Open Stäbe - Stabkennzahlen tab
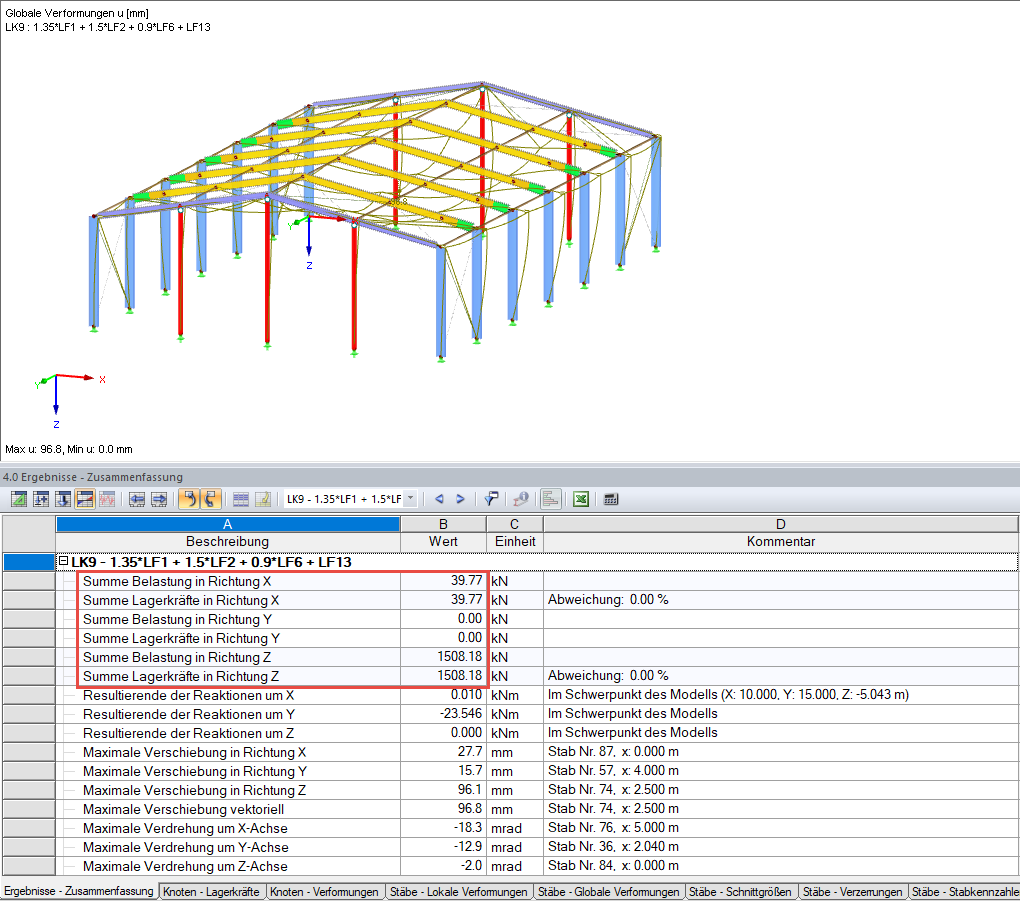 click(965, 892)
